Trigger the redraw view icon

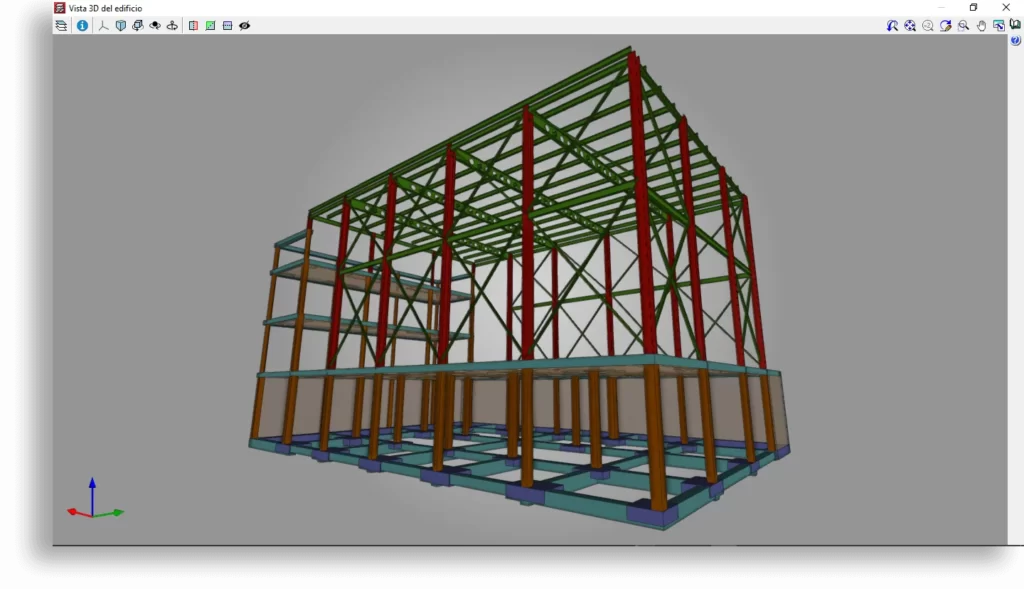pos(945,25)
